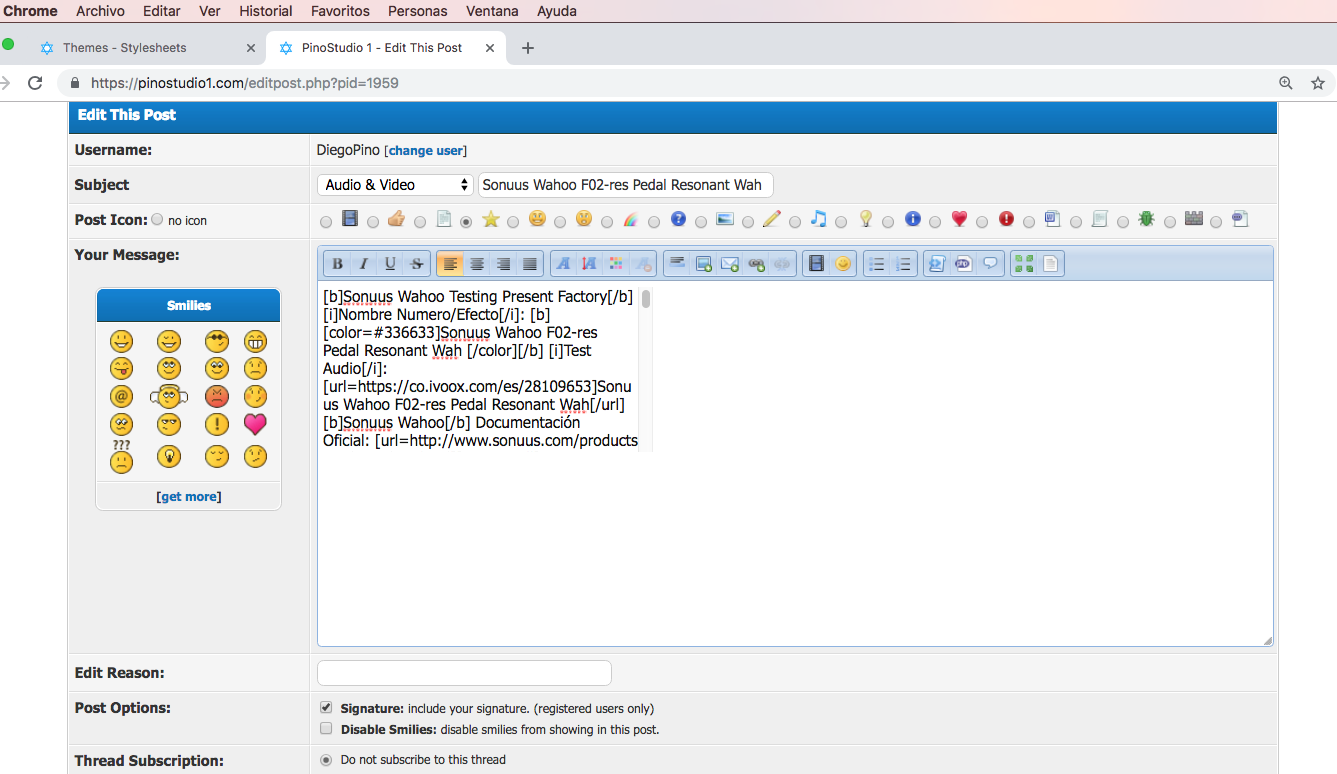
Task: Insert the pink heart smilie
Action: tap(255, 424)
